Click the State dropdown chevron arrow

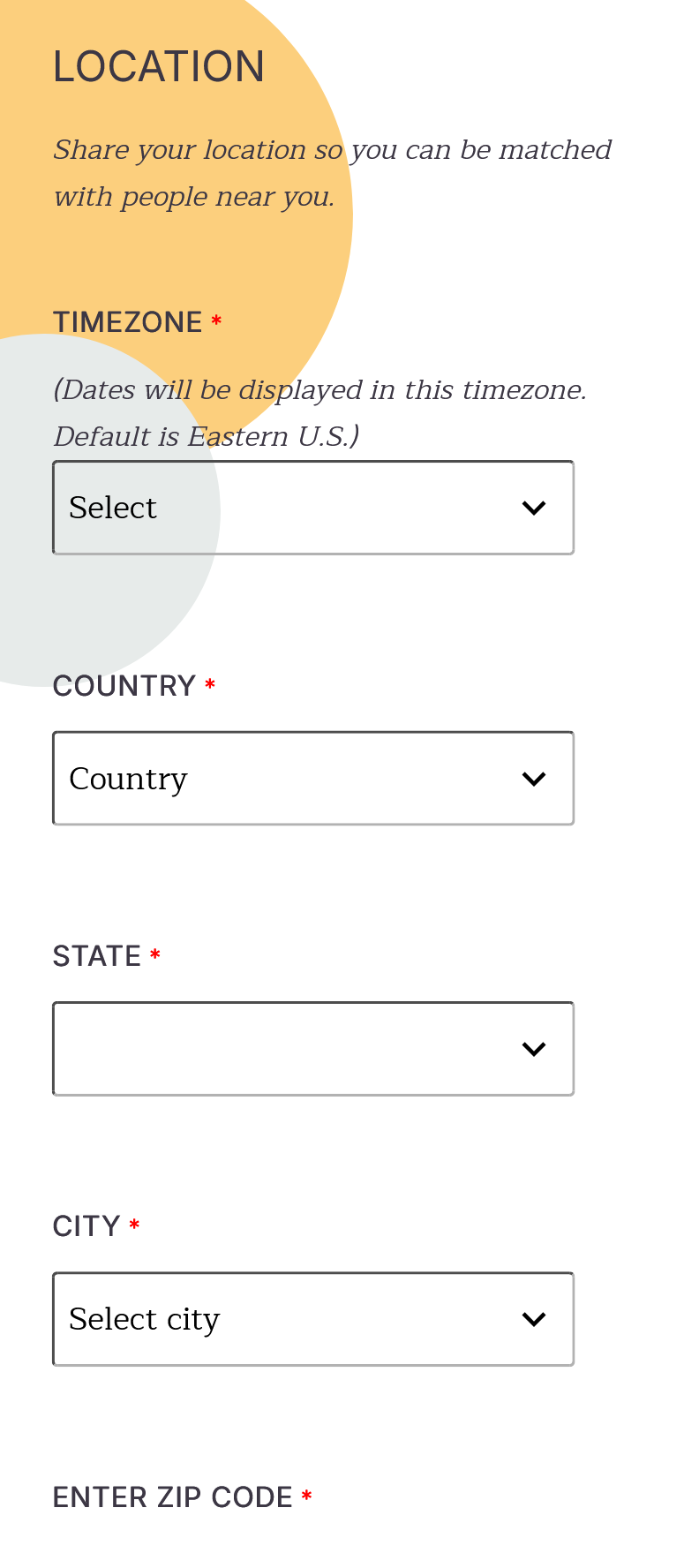[534, 1049]
